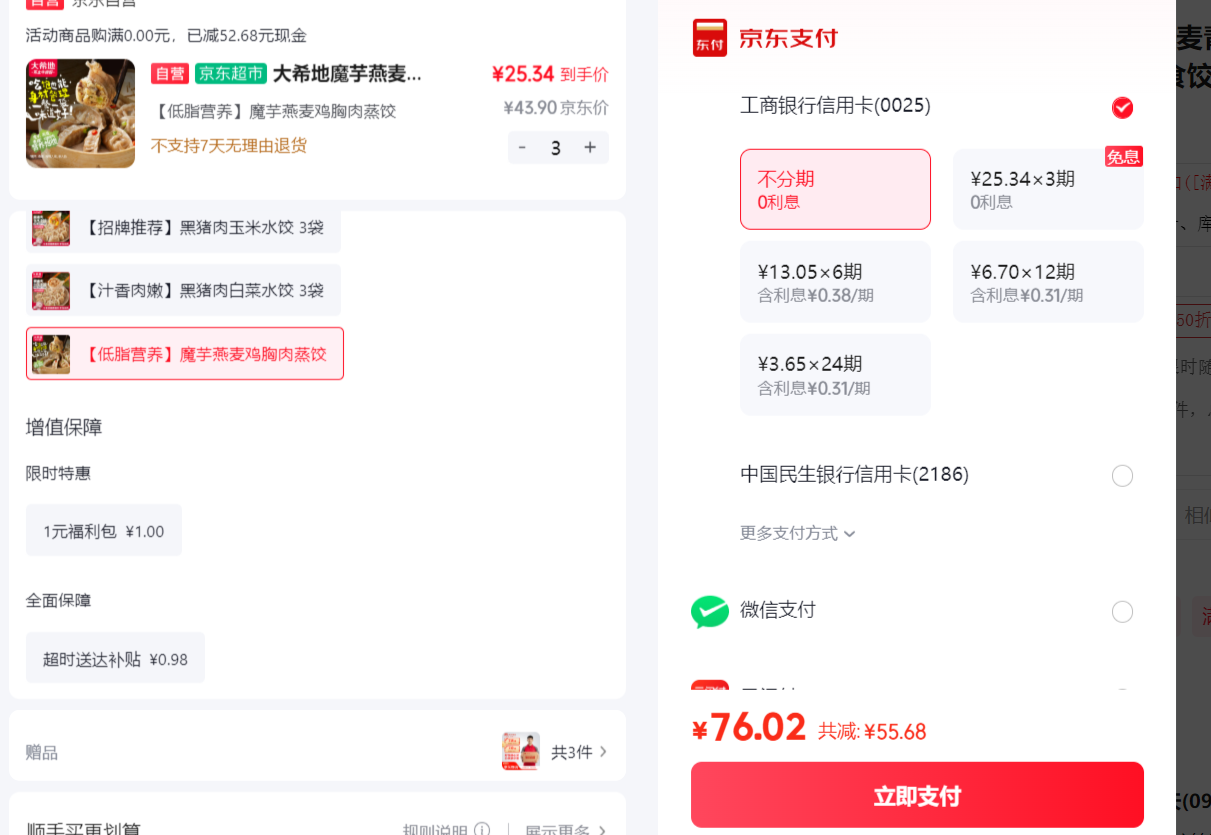Screen dimensions: 1211x835
Task: Click the rules info circle icon
Action: 482,830
